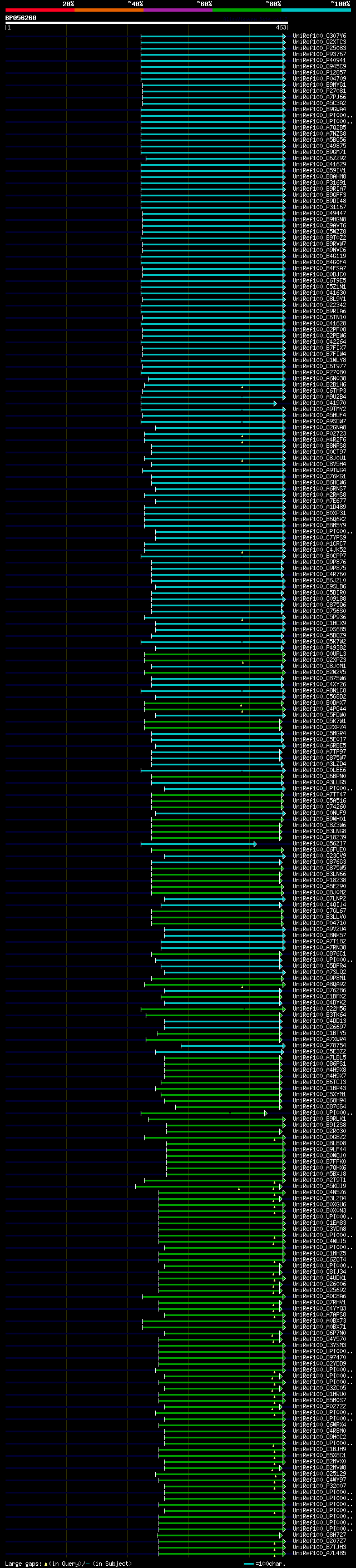Viewport: 356px width, 1568px height.
Task: Select label UniRef100_A5C3A2
Action: (319, 103)
